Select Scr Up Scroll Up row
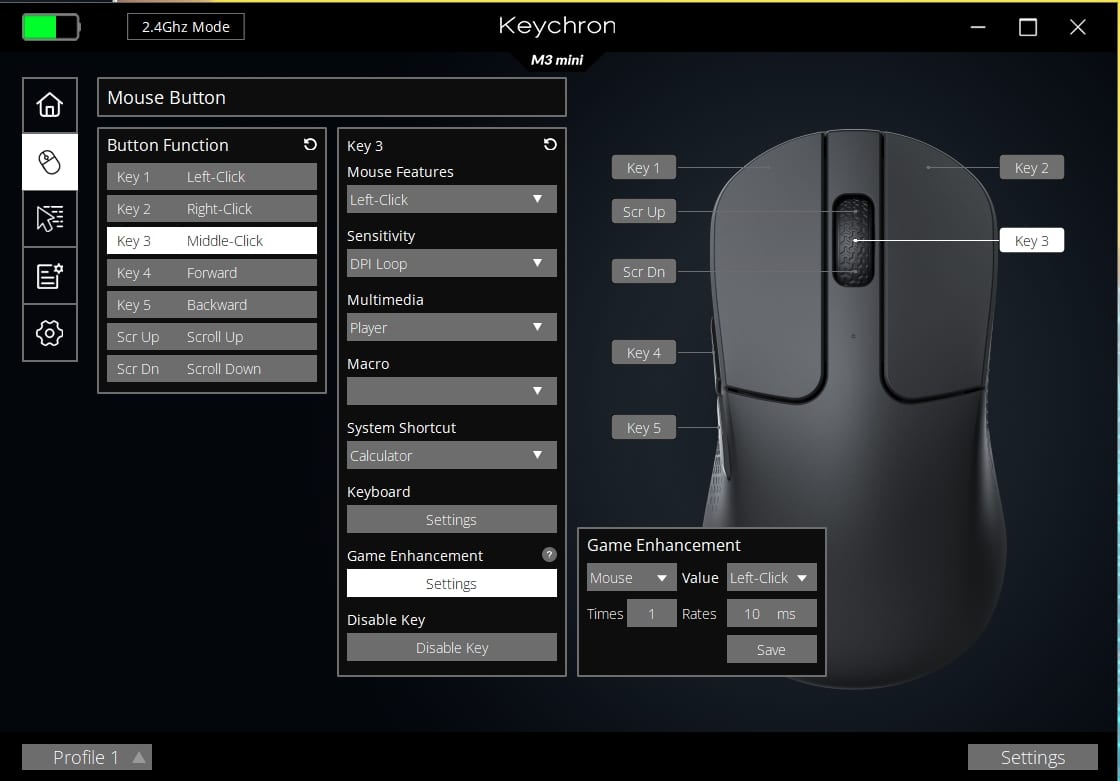1120x781 pixels. pos(212,337)
